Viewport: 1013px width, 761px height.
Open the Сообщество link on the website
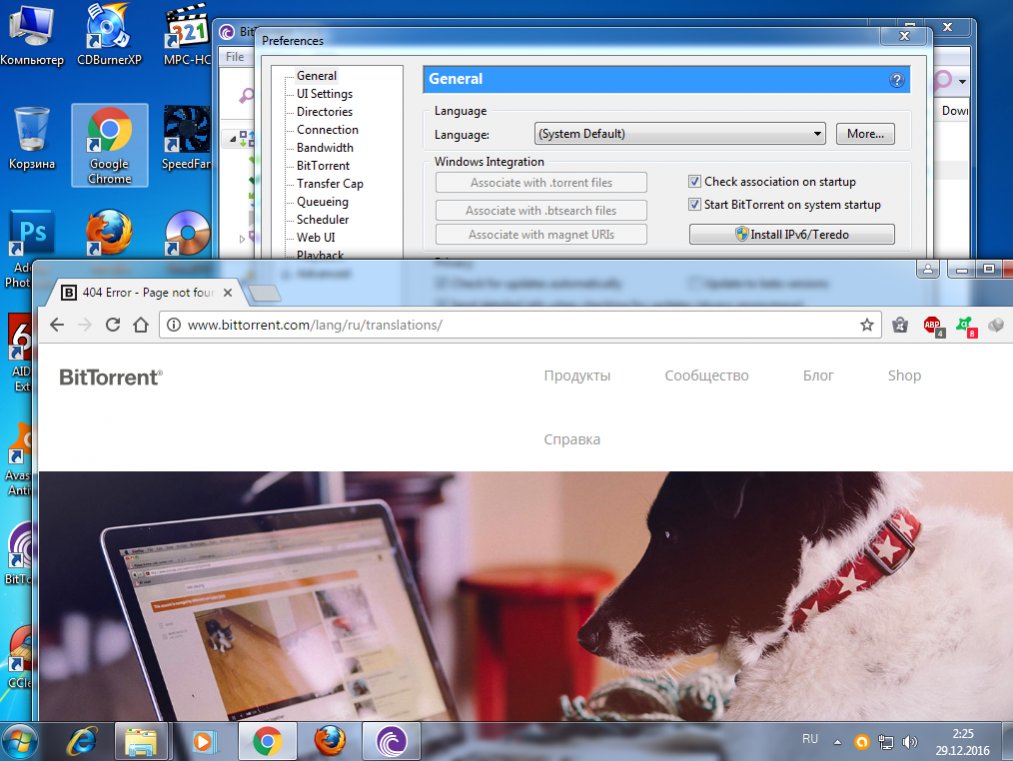coord(706,376)
